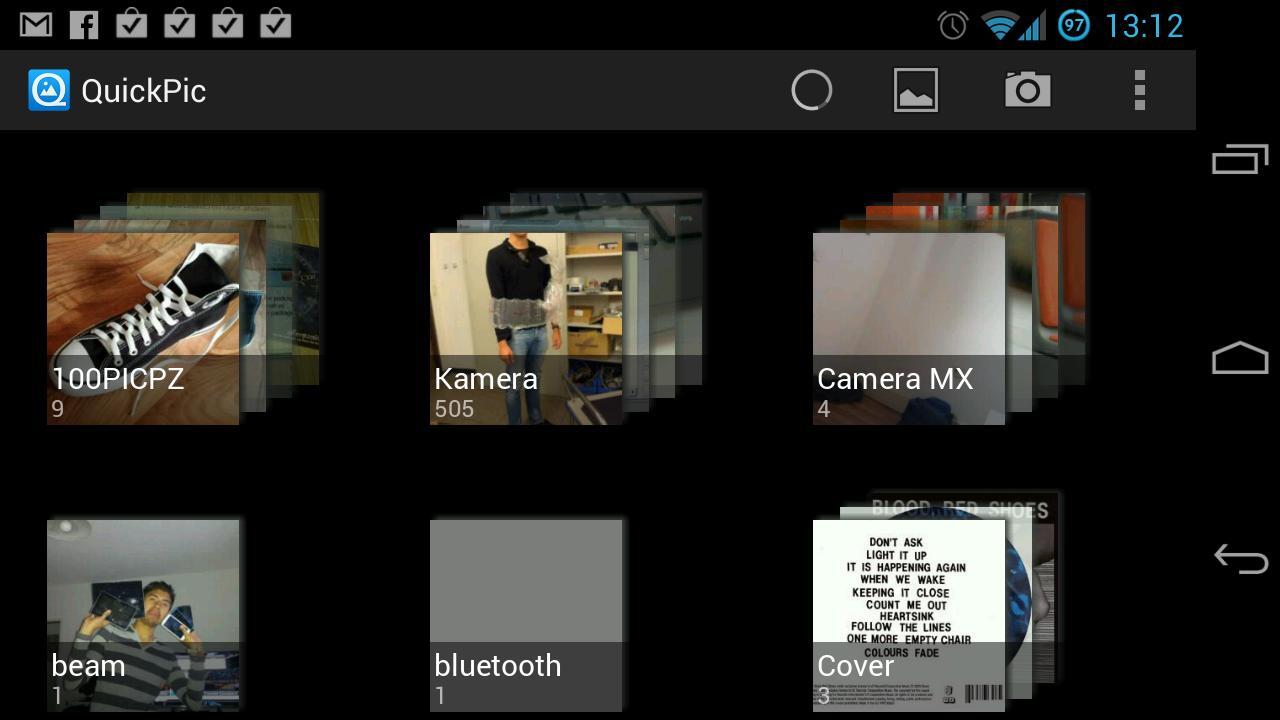Tap the second checkmark task notification
The width and height of the screenshot is (1280, 720).
pyautogui.click(x=179, y=23)
